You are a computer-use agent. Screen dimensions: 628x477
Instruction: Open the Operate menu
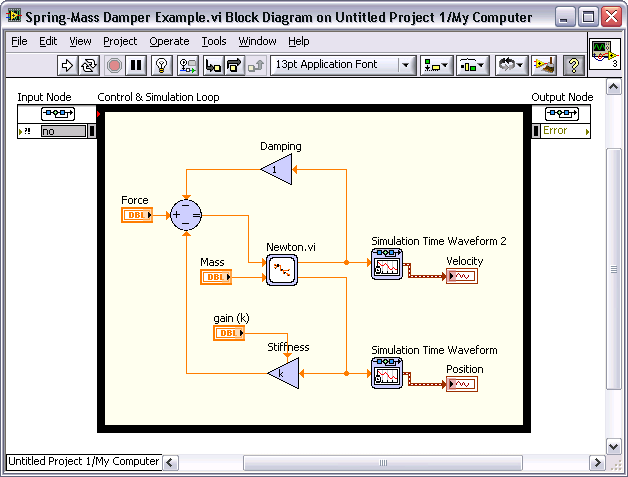pos(169,41)
